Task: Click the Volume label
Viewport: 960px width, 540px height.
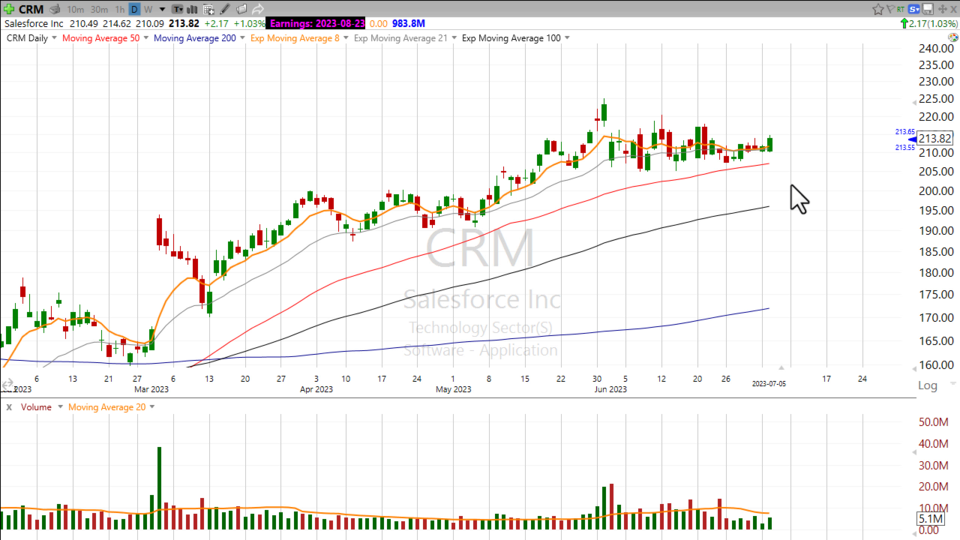Action: tap(36, 407)
